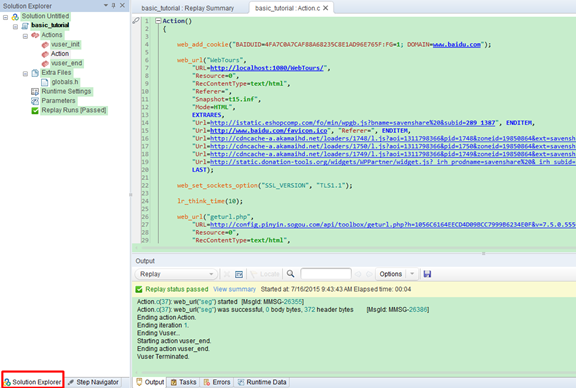The image size is (576, 388).
Task: Open the vuser_end action
Action: tap(66, 63)
